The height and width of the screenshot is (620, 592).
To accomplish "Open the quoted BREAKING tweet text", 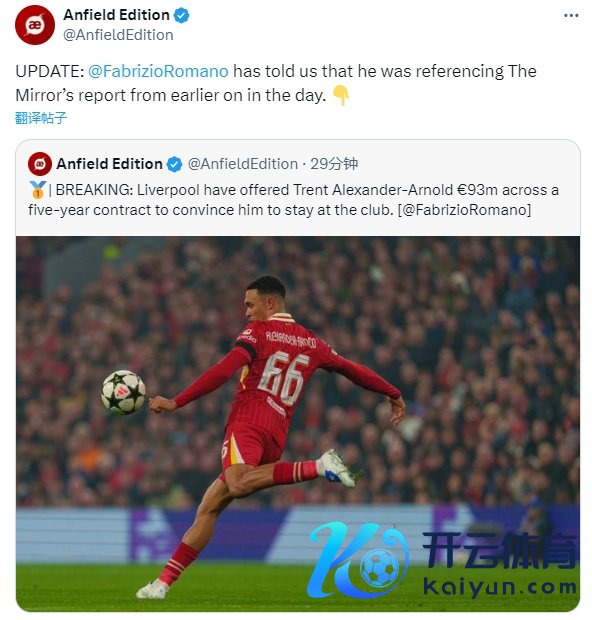I will point(293,200).
